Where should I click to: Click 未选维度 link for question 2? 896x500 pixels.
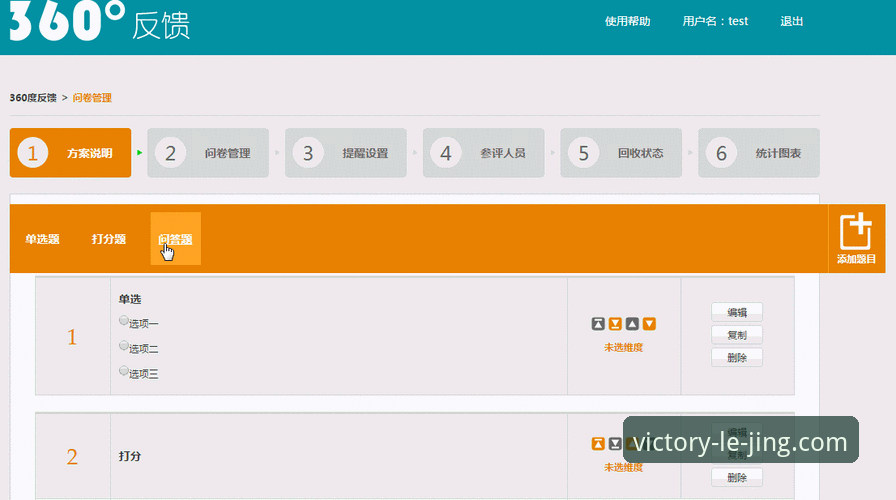pyautogui.click(x=623, y=467)
